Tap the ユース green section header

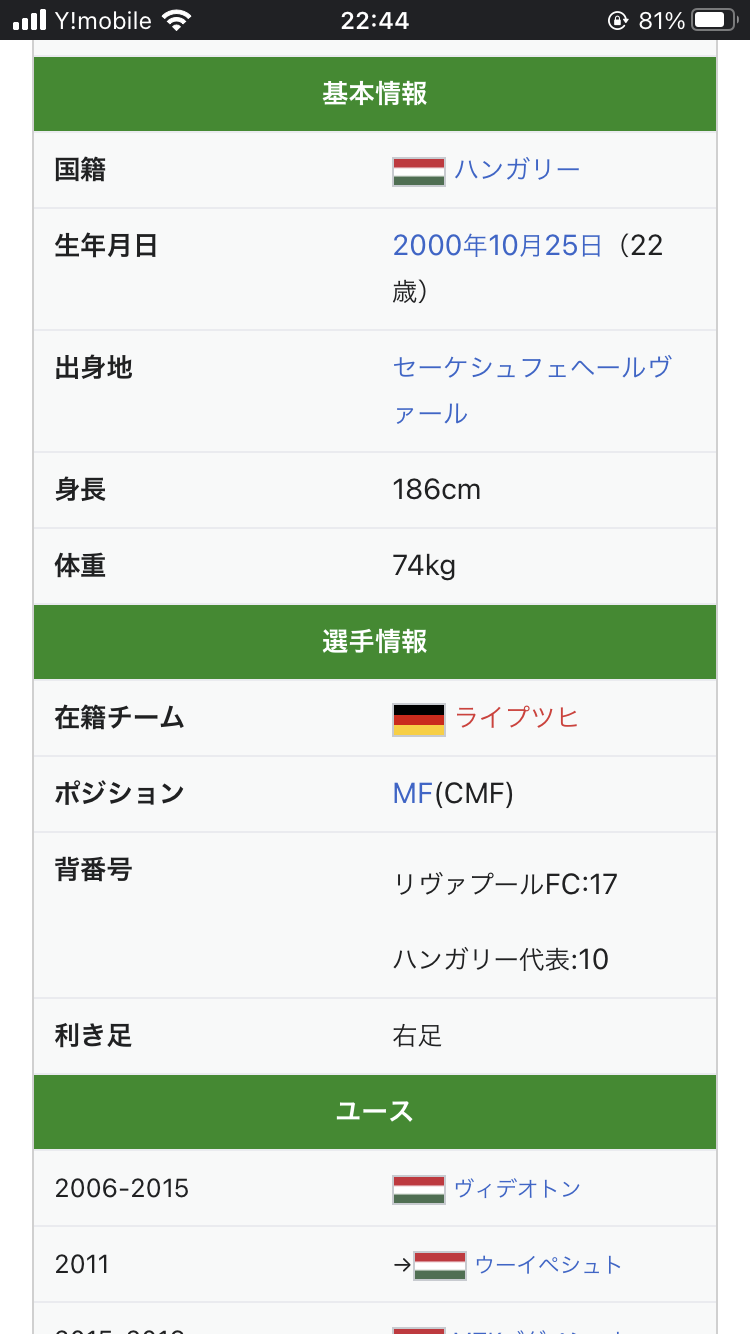[x=375, y=1111]
